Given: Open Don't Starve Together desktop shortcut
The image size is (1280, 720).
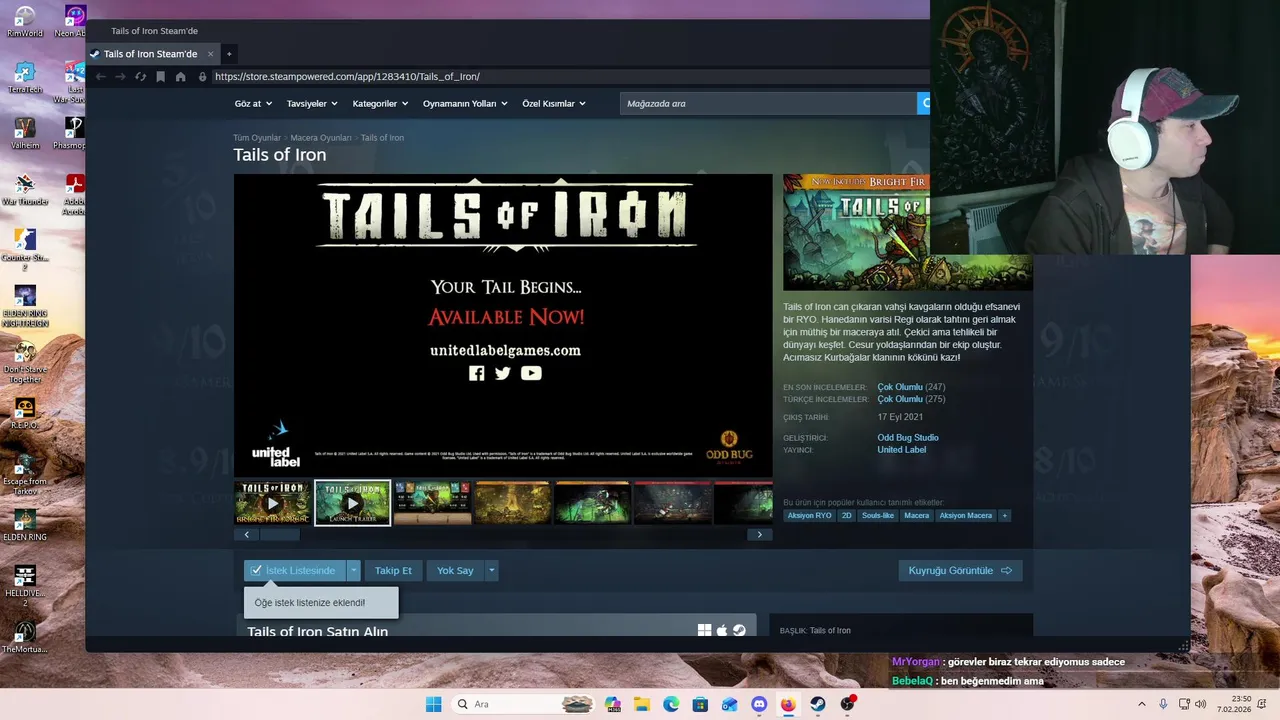Looking at the screenshot, I should pyautogui.click(x=25, y=363).
